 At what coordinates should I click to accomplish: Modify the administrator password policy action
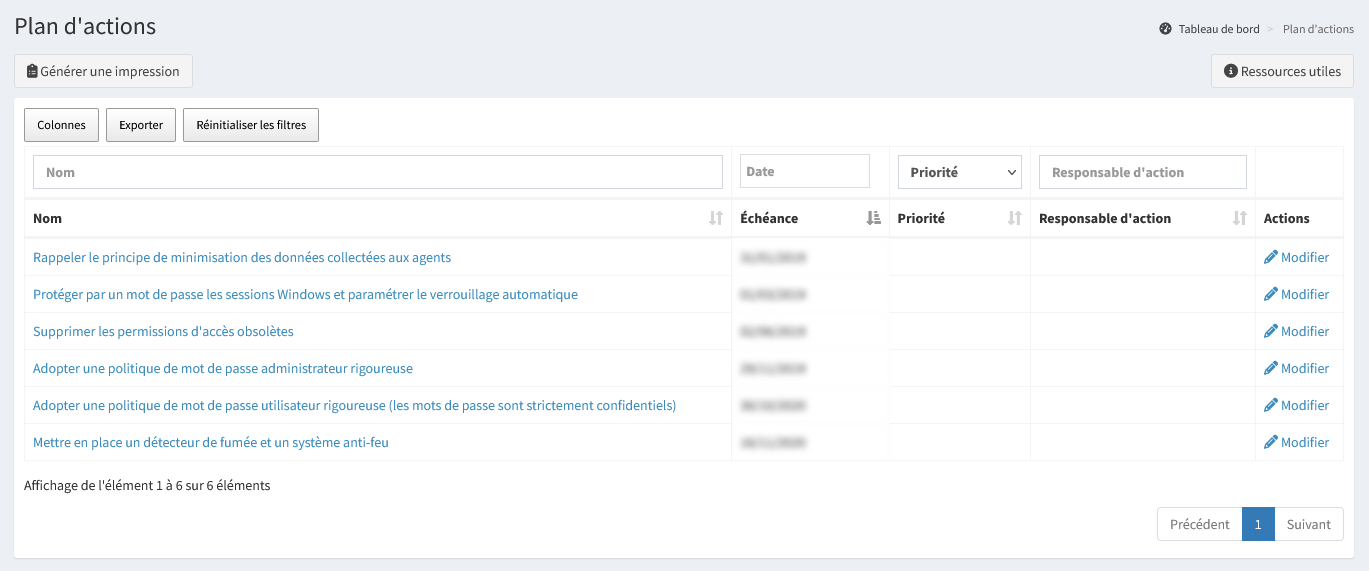pyautogui.click(x=1296, y=368)
